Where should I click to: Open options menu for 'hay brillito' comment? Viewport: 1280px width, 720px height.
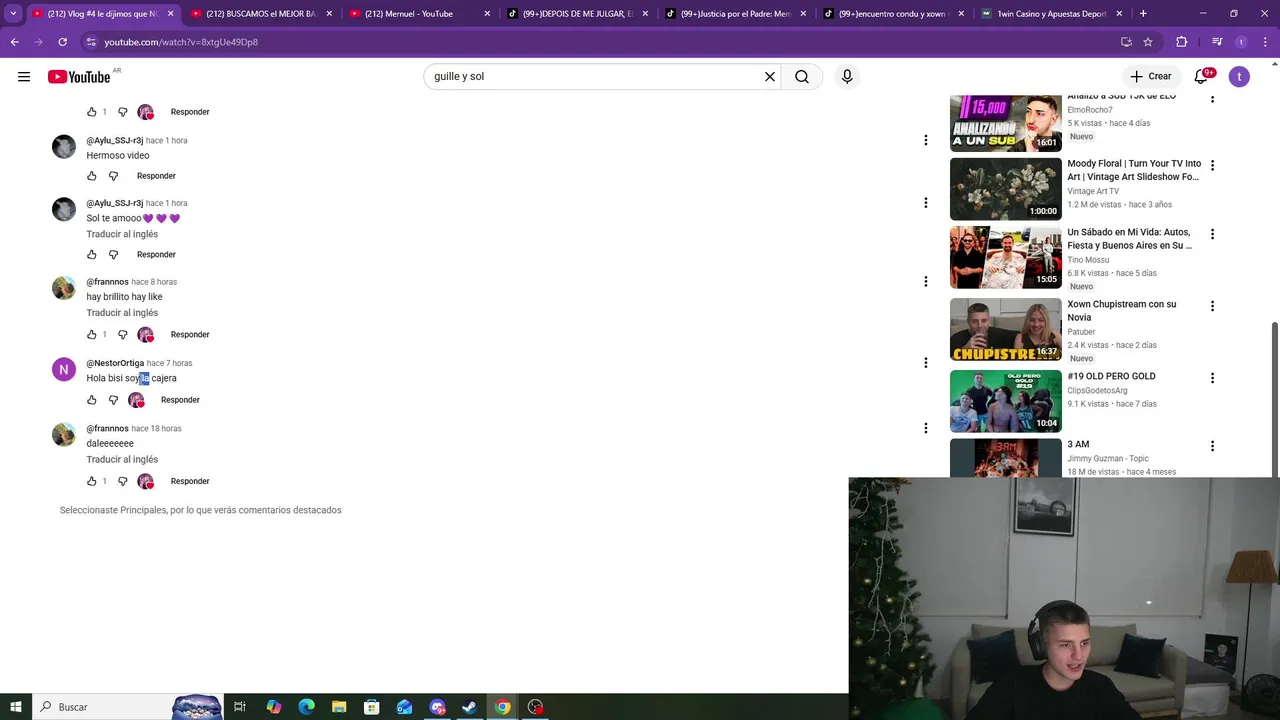click(925, 282)
